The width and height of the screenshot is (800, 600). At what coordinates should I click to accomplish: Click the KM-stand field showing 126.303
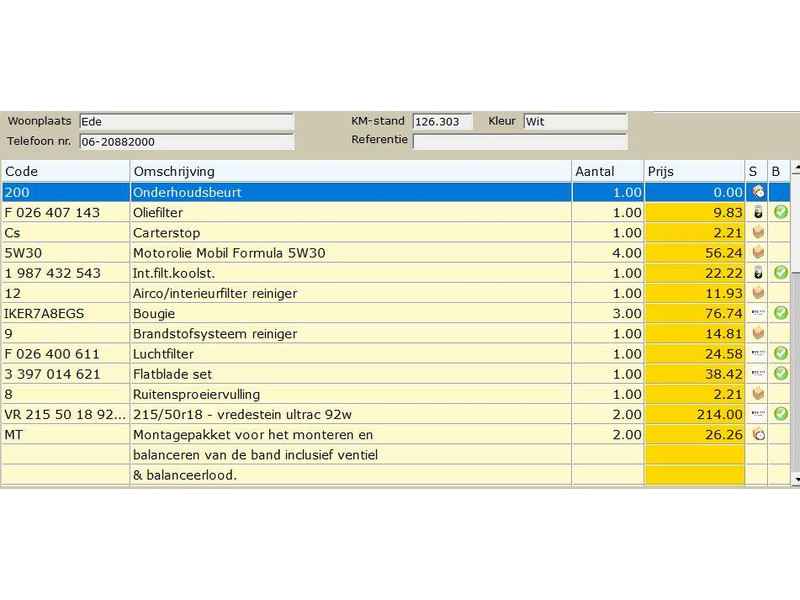[442, 122]
